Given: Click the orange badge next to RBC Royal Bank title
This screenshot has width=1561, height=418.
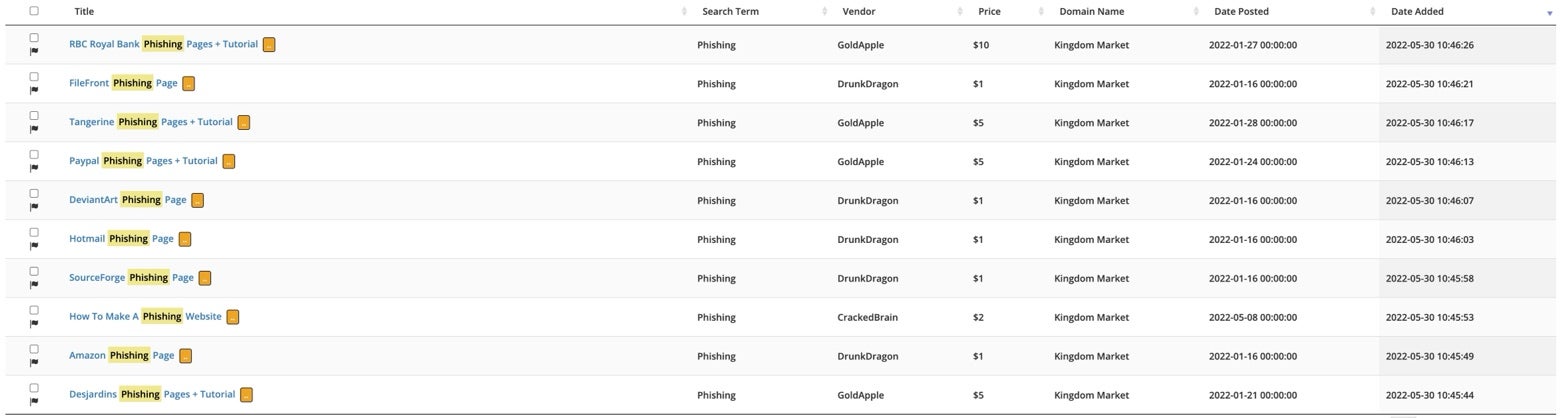Looking at the screenshot, I should pyautogui.click(x=269, y=45).
